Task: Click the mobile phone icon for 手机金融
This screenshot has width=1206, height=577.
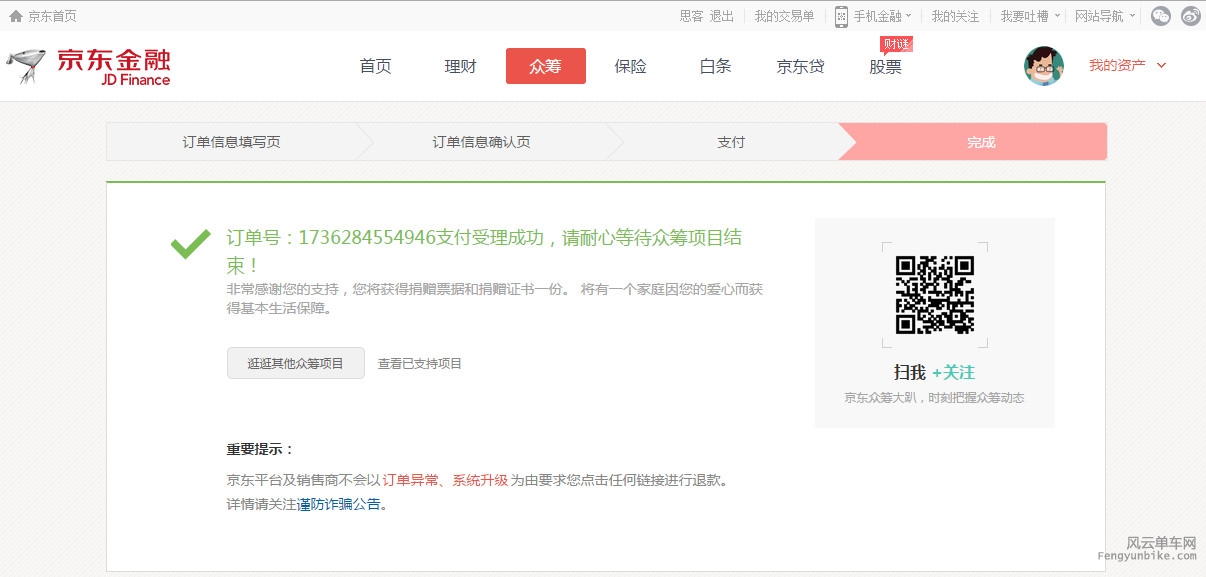Action: pos(841,16)
